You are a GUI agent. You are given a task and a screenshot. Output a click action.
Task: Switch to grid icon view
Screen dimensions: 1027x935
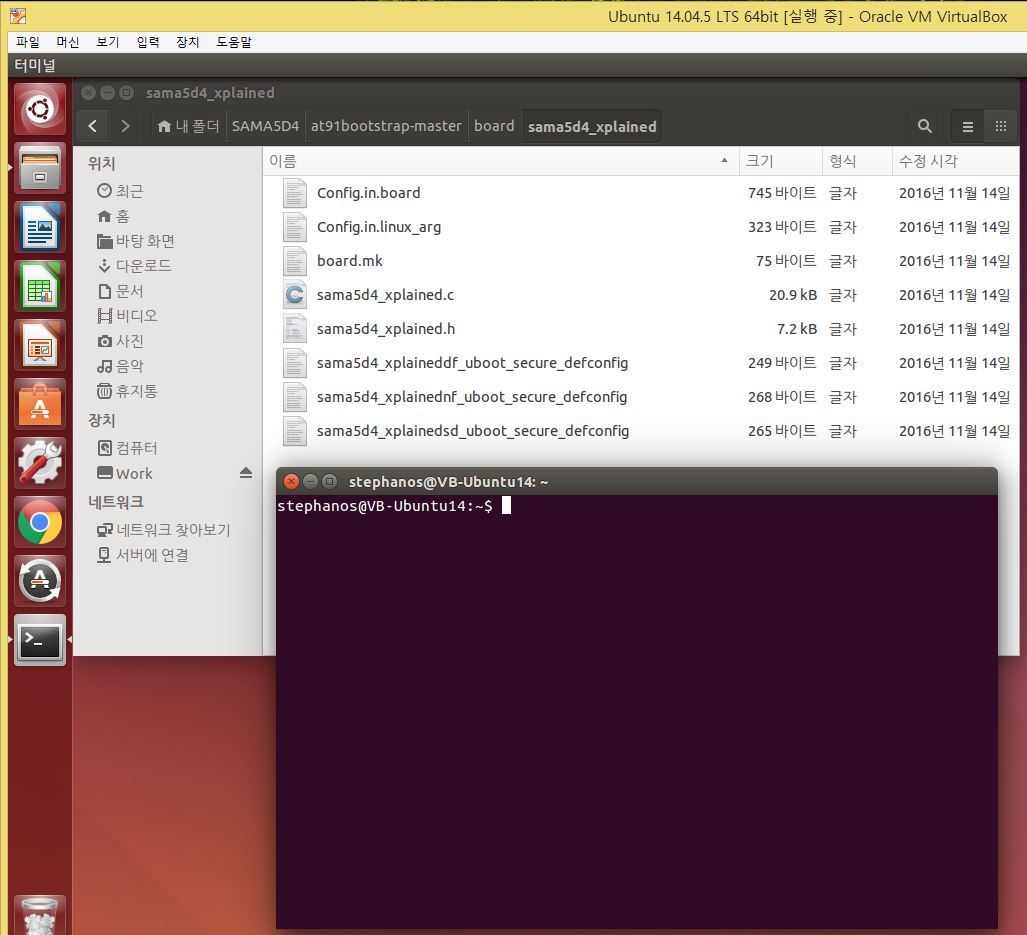[1000, 126]
